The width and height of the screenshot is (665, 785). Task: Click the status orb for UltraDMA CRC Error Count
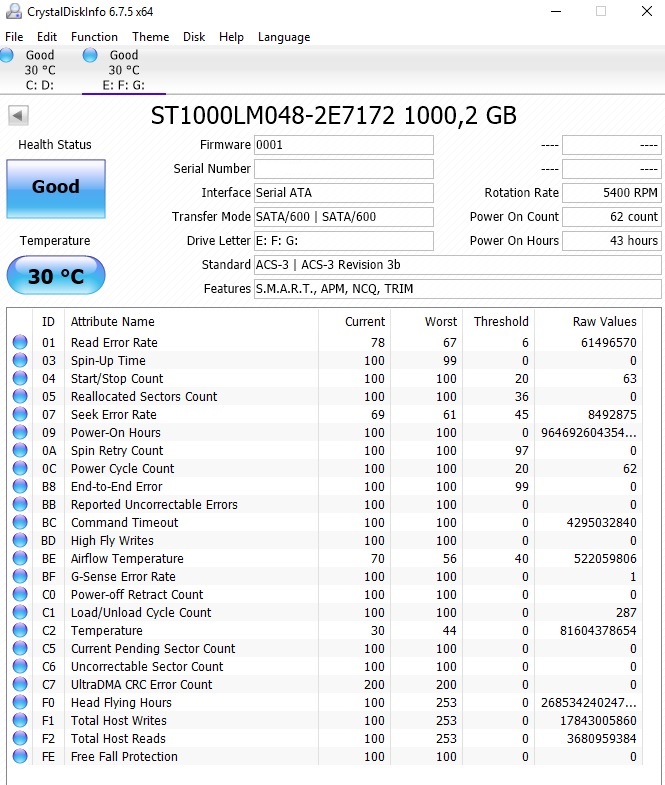(x=20, y=685)
